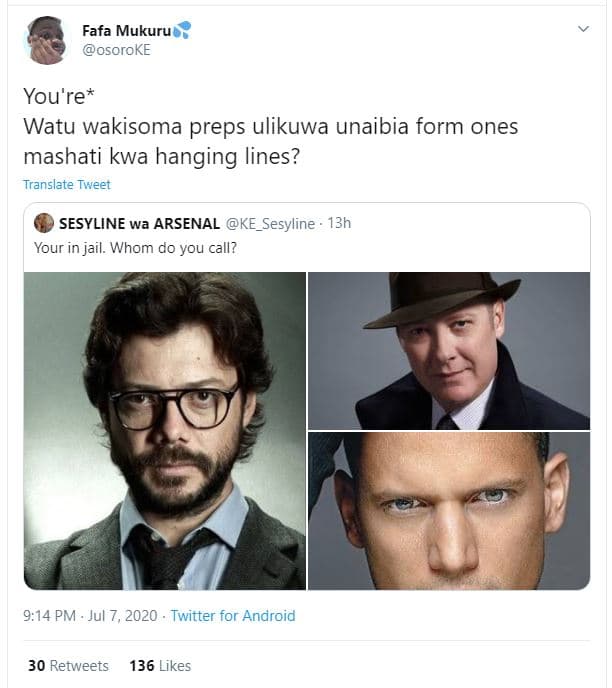View the 30 Retweets list
This screenshot has width=612, height=688.
click(x=68, y=666)
